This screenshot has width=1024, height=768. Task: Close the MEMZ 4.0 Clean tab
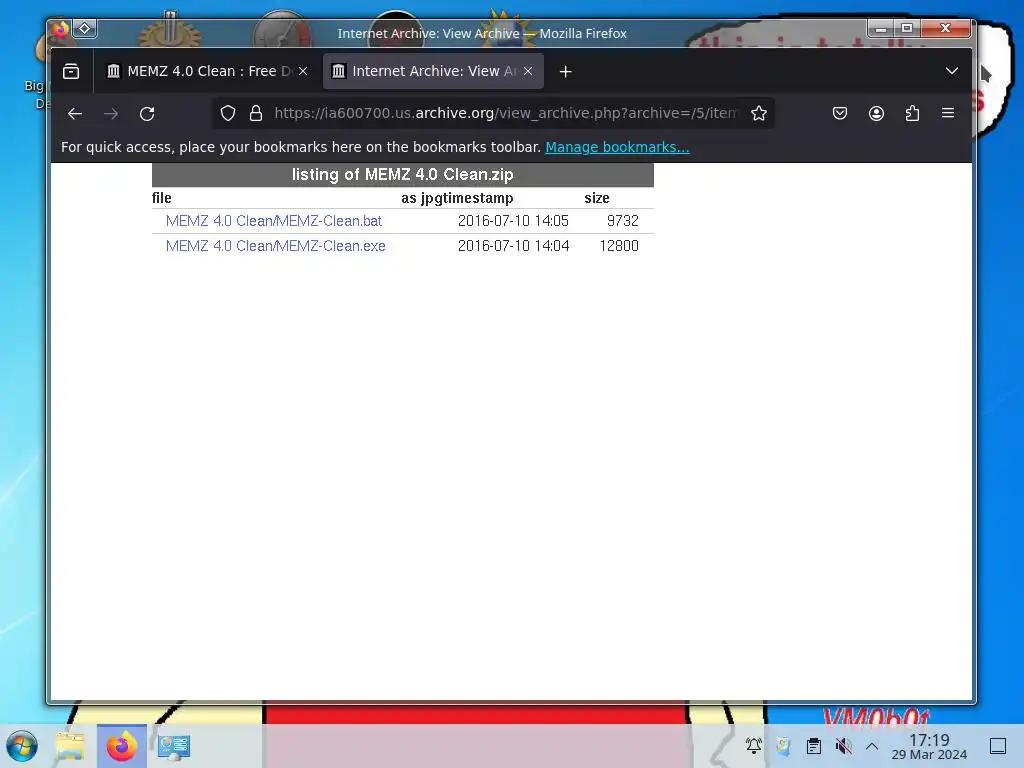click(x=303, y=71)
